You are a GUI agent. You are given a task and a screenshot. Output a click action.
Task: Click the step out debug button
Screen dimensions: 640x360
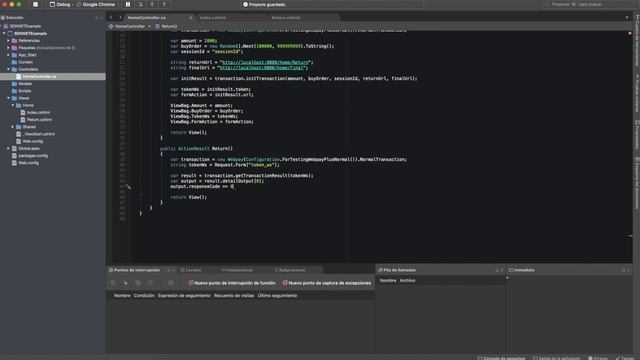pyautogui.click(x=164, y=4)
